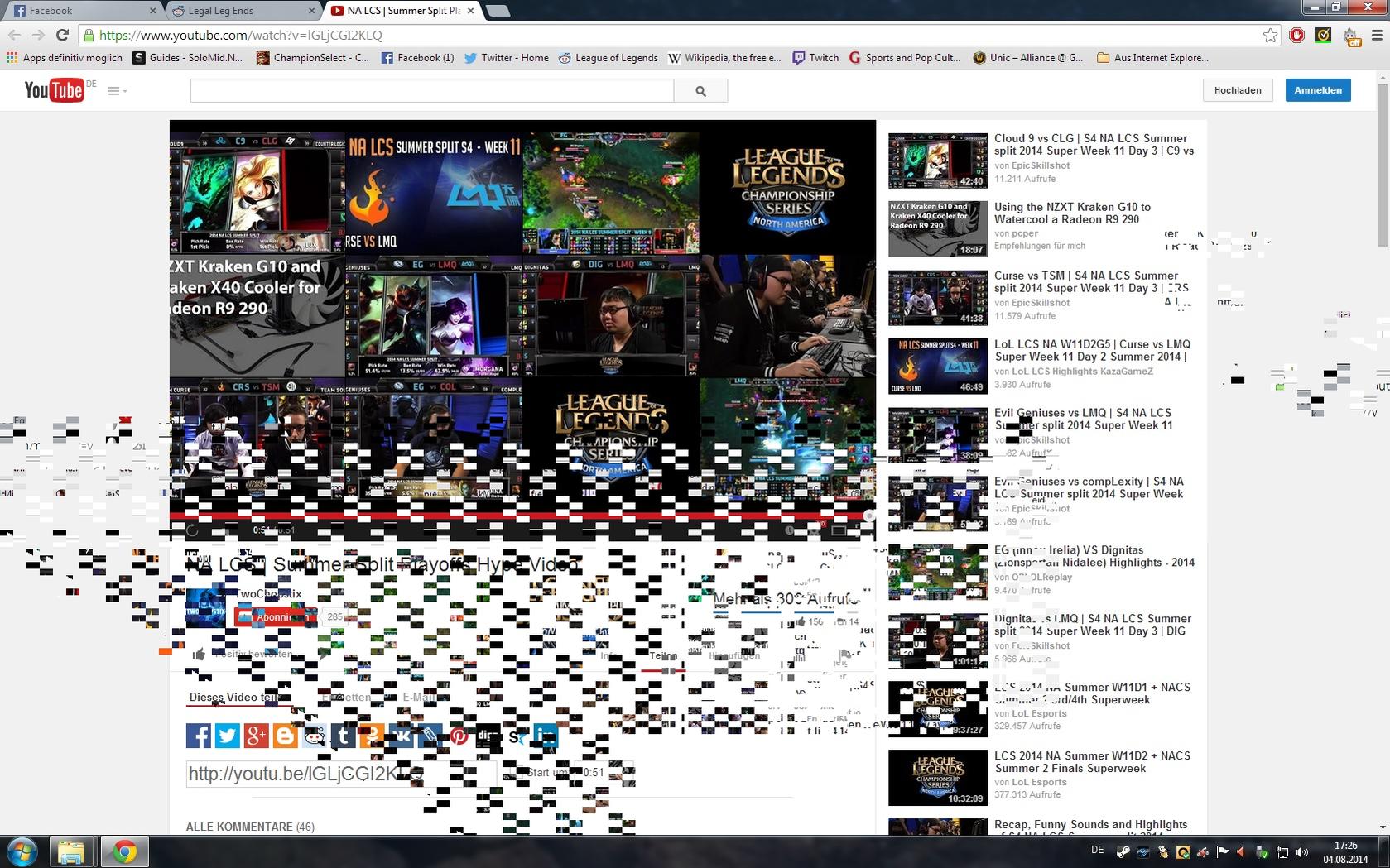Open Guides - SoloMid bookmark
The width and height of the screenshot is (1390, 868).
(188, 57)
